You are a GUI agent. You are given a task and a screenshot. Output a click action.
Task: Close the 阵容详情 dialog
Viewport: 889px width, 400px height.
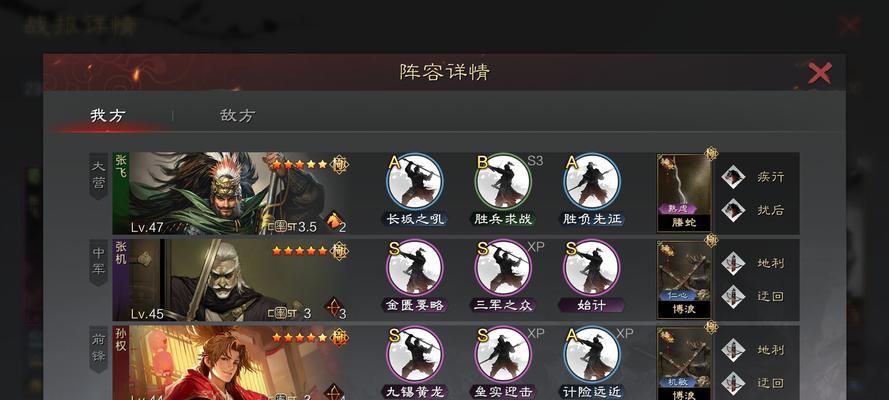pyautogui.click(x=819, y=73)
